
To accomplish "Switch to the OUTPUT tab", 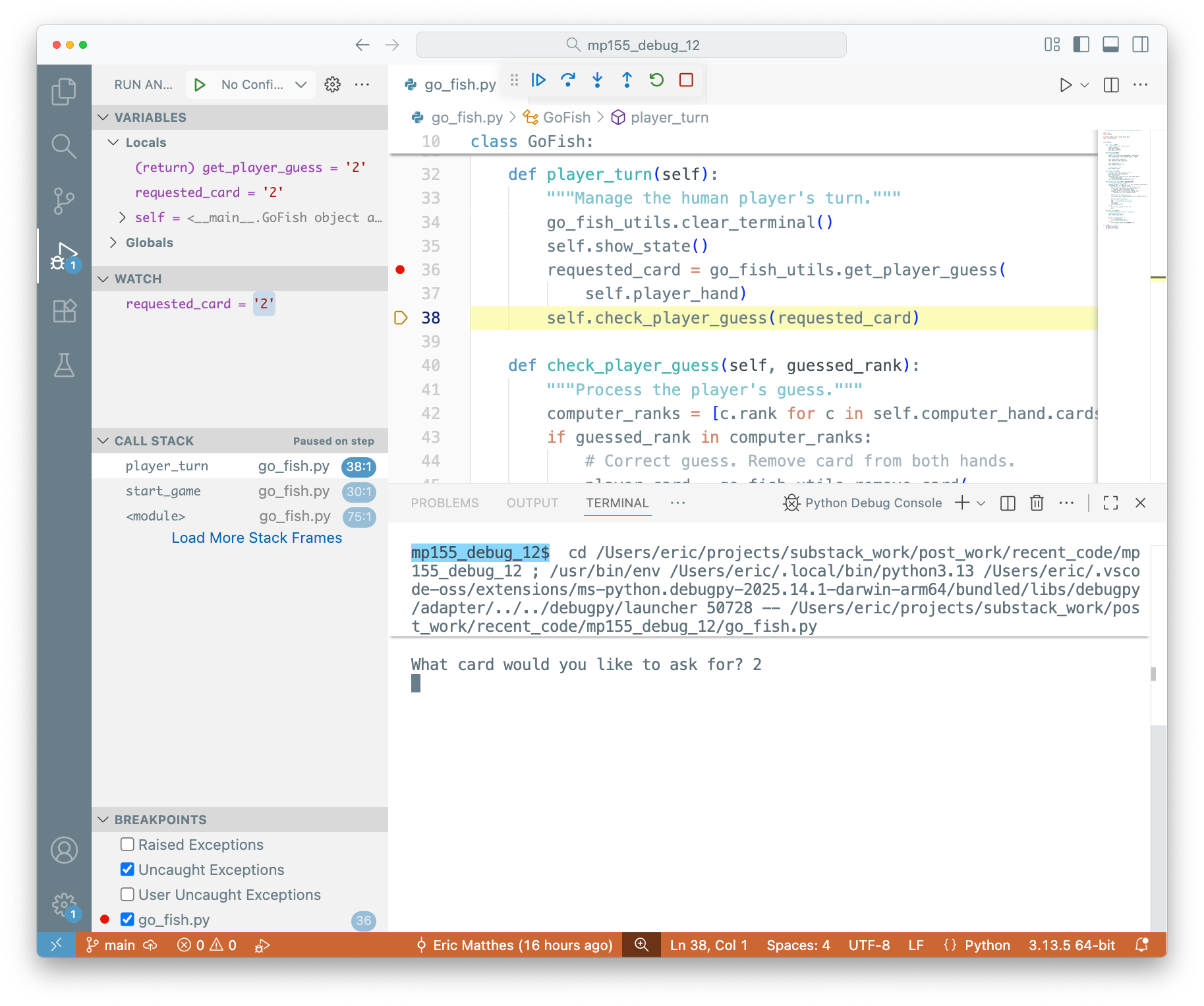I will (532, 503).
